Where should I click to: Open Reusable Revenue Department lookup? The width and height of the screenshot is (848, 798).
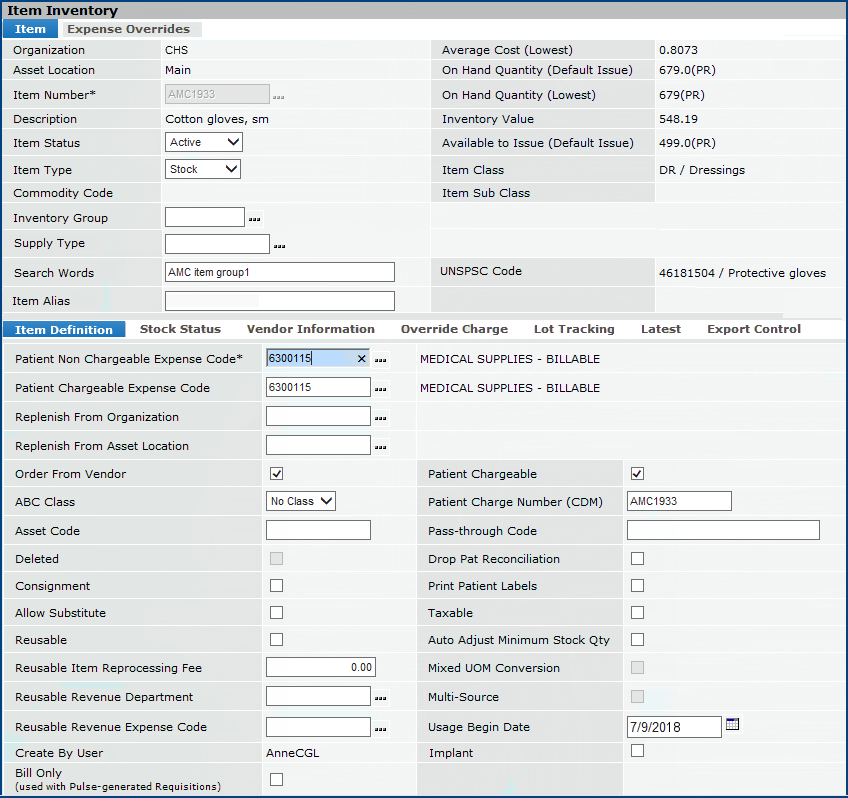click(380, 698)
